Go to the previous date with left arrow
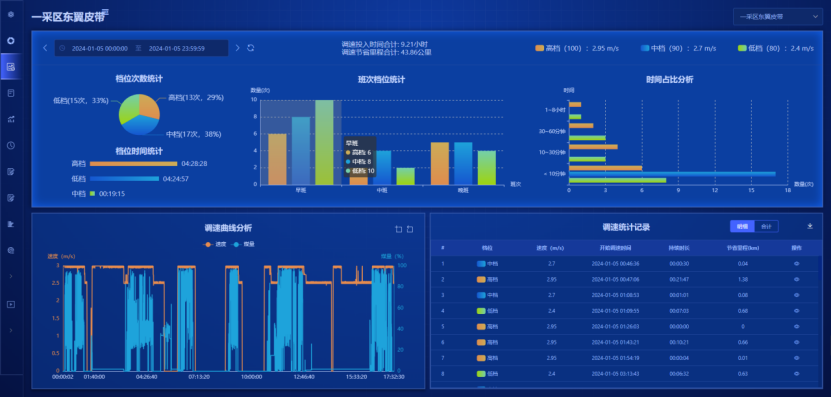Viewport: 831px width, 397px height. click(45, 48)
